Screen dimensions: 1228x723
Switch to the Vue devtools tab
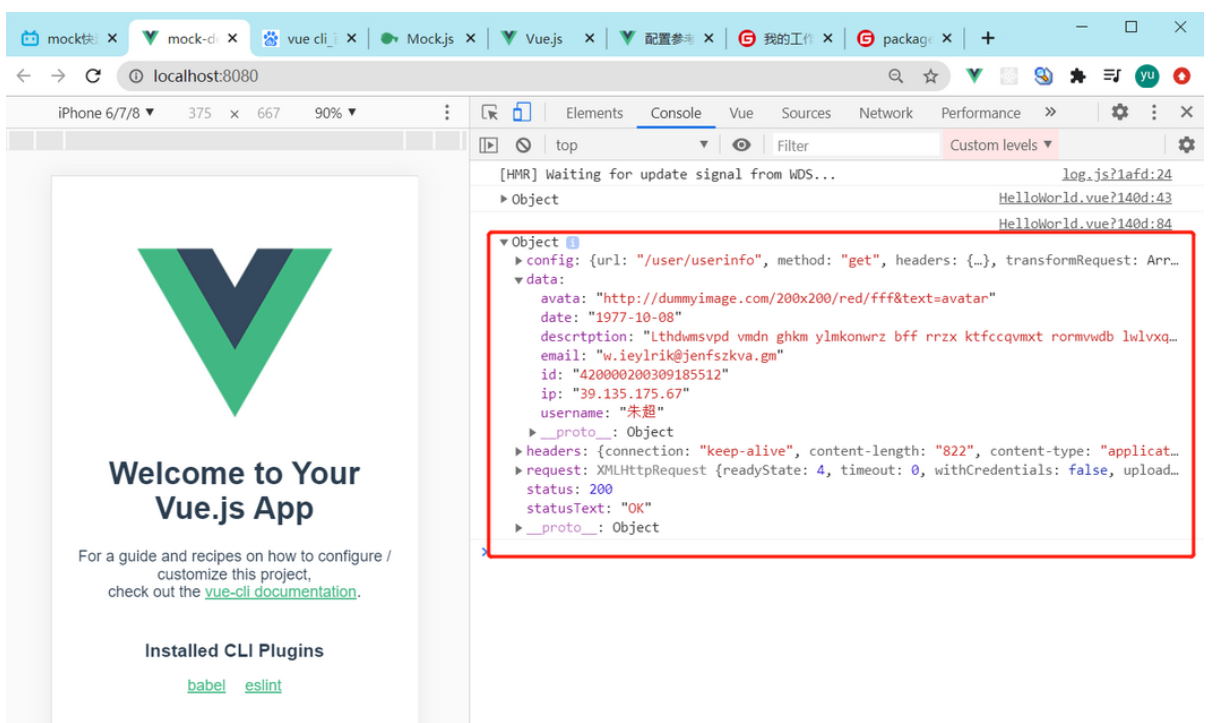(x=741, y=113)
